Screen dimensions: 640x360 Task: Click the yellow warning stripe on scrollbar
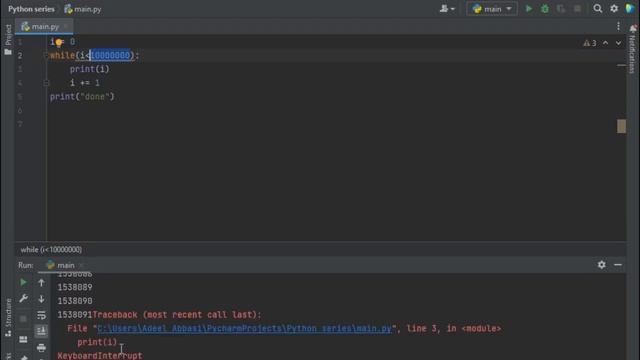point(621,126)
